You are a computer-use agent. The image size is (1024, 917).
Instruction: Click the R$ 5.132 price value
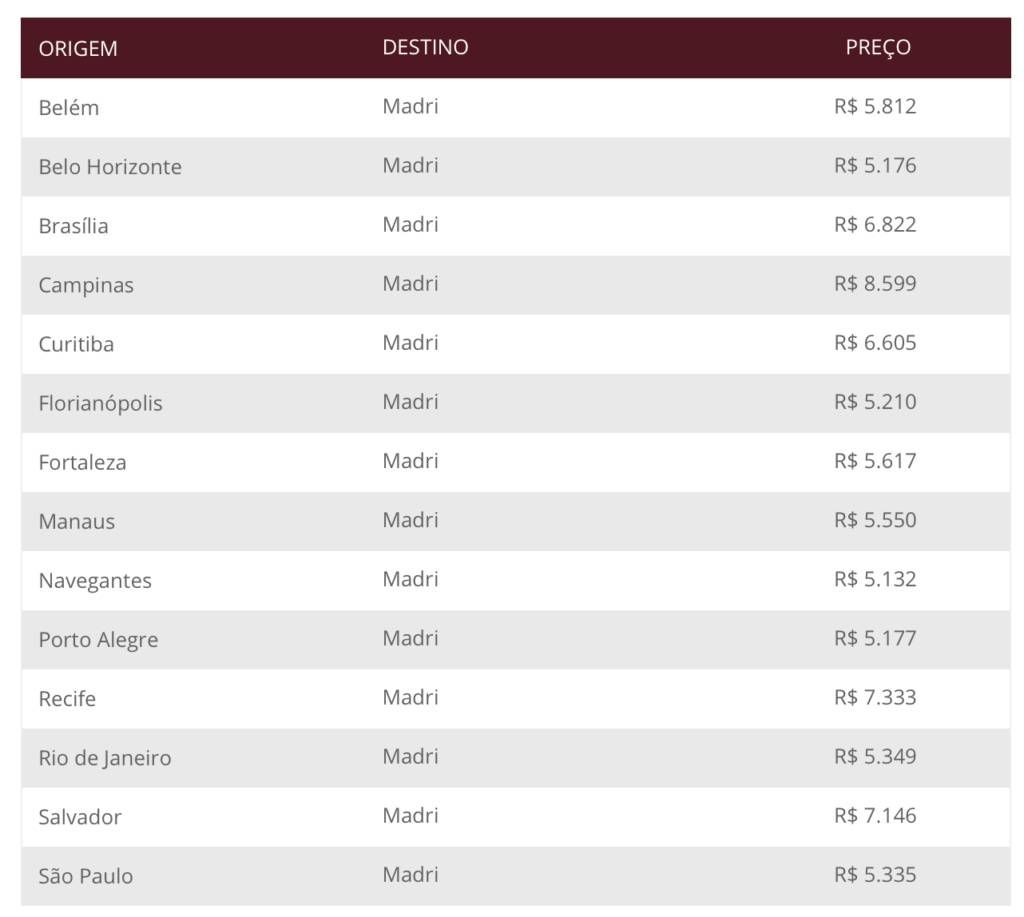(875, 579)
